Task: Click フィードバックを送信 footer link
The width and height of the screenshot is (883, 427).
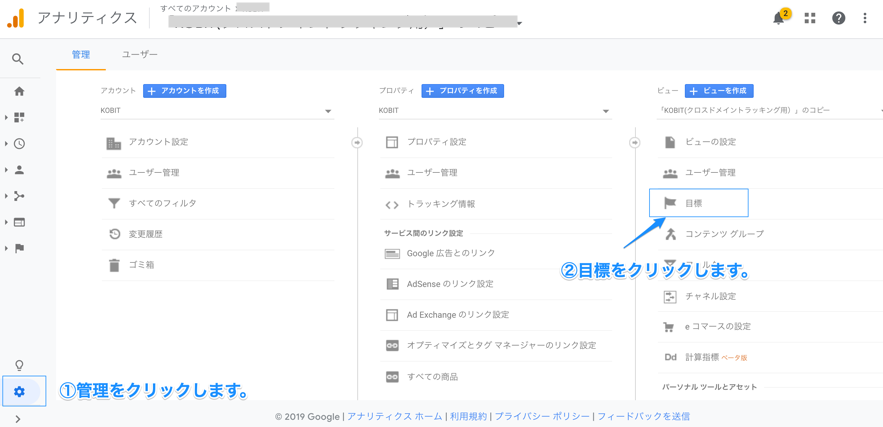Action: tap(643, 417)
